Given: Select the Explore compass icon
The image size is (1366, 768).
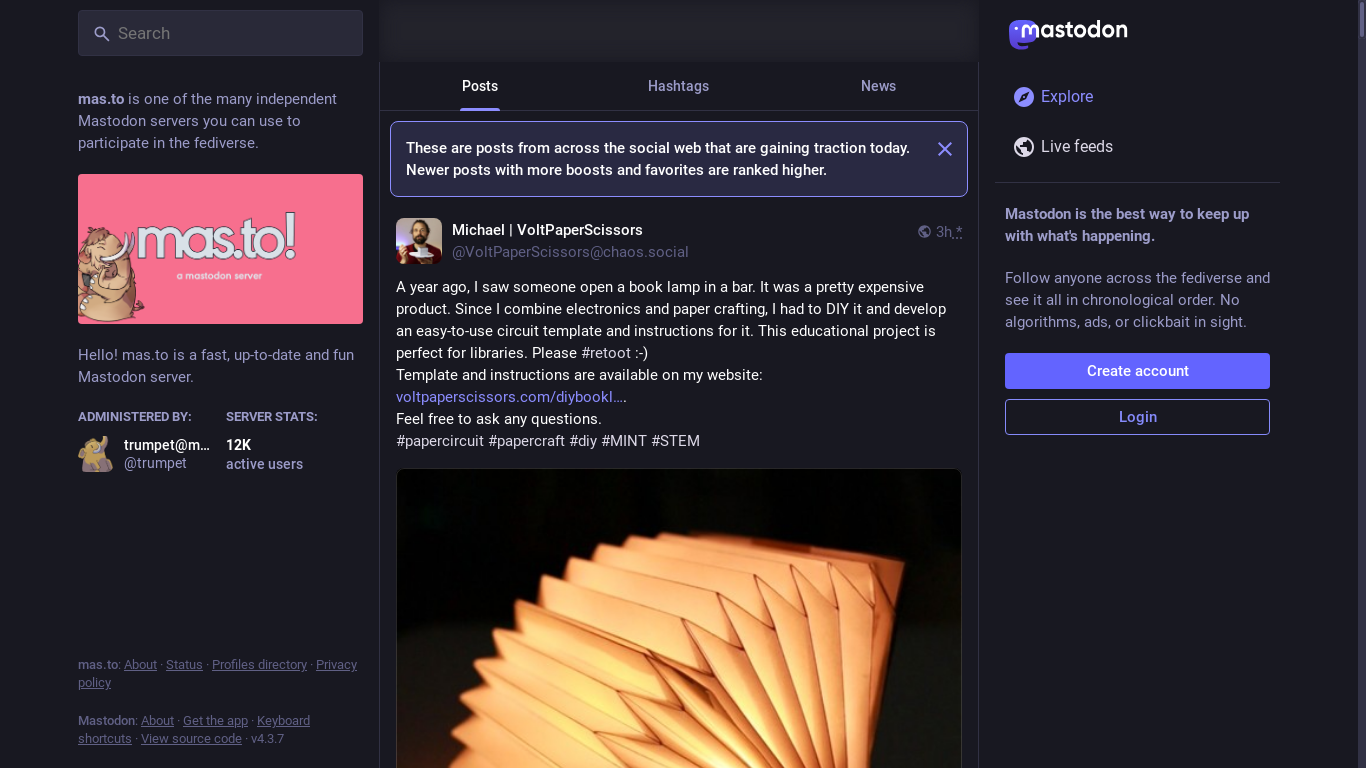Looking at the screenshot, I should point(1023,97).
